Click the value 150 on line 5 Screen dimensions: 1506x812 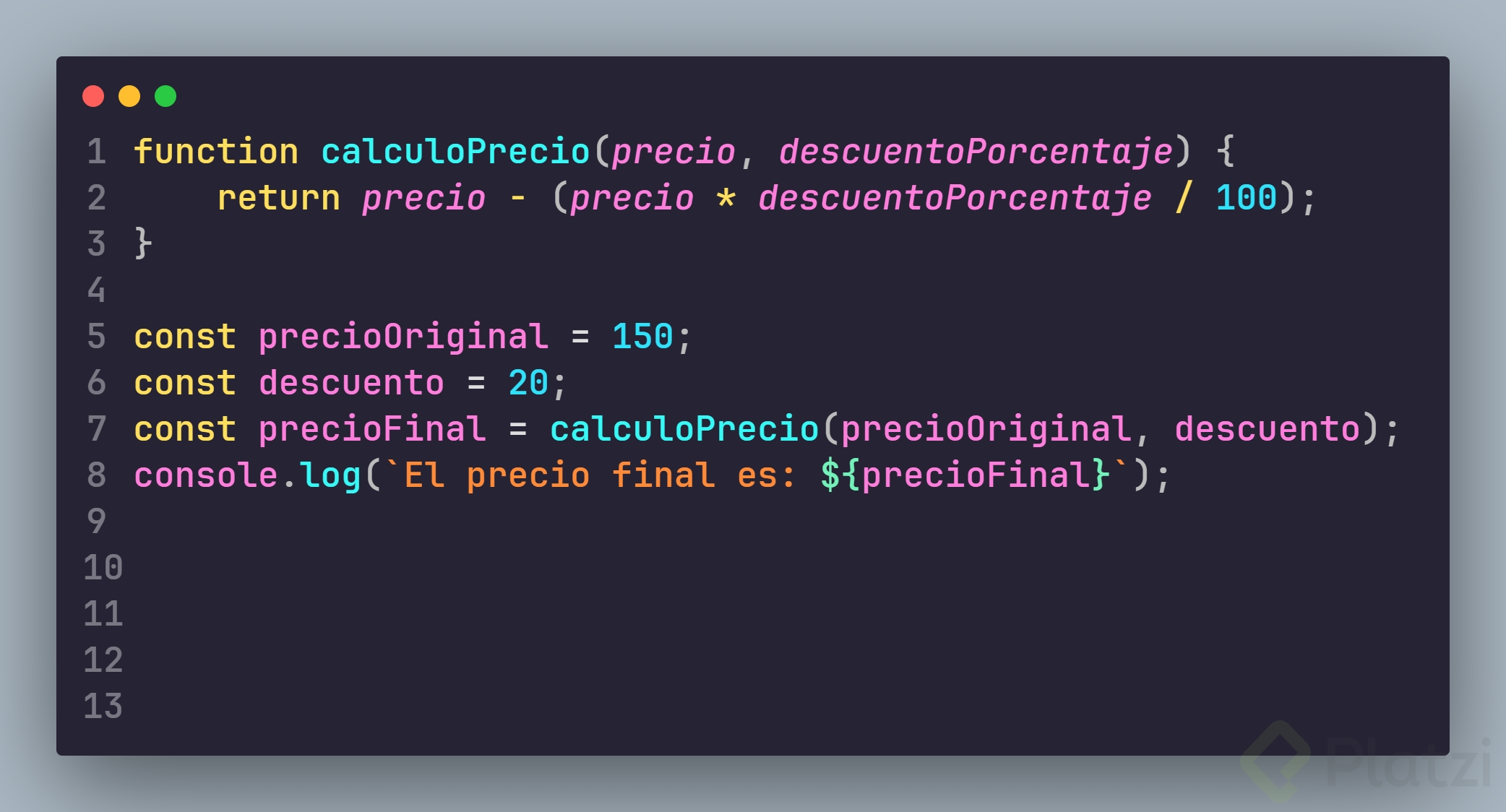click(642, 337)
